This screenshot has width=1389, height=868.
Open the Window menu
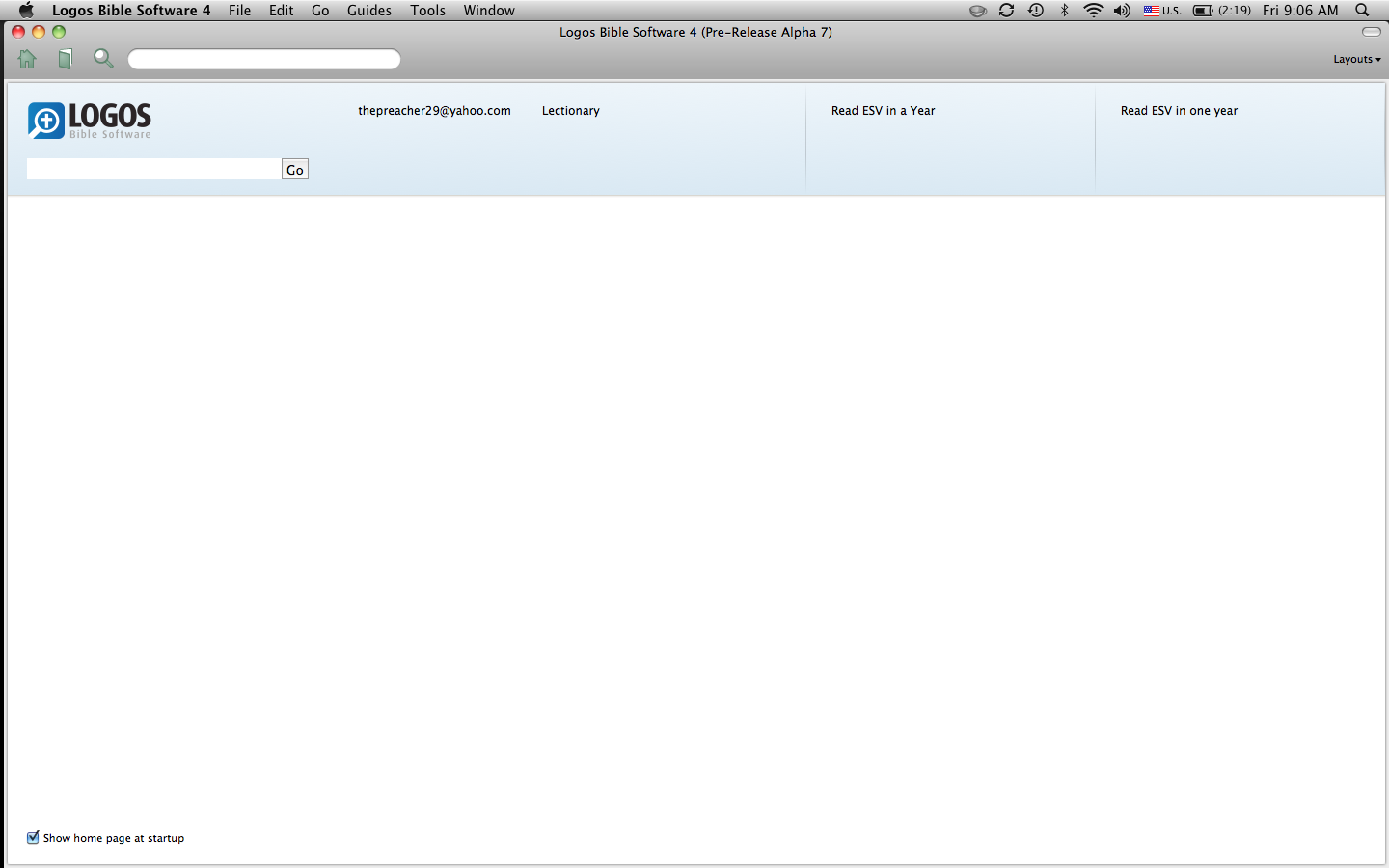[x=489, y=10]
